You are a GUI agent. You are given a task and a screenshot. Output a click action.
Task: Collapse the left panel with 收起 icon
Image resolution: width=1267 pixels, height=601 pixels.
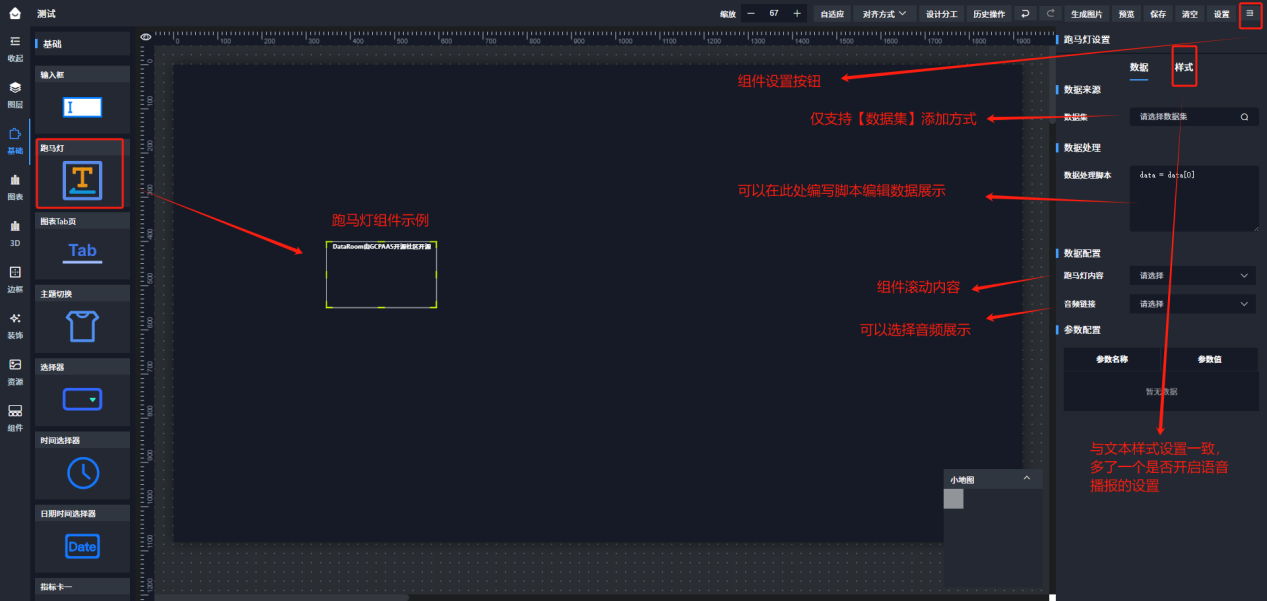coord(15,47)
